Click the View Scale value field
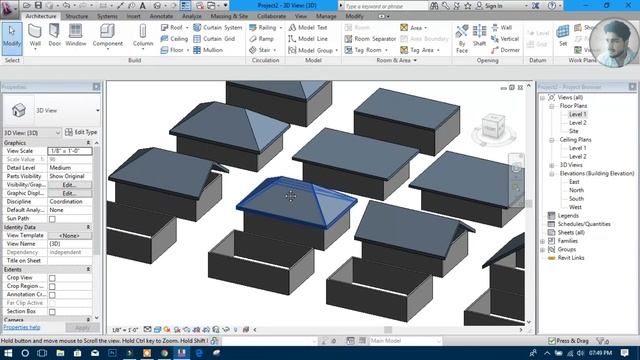This screenshot has height=360, width=640. (70, 151)
